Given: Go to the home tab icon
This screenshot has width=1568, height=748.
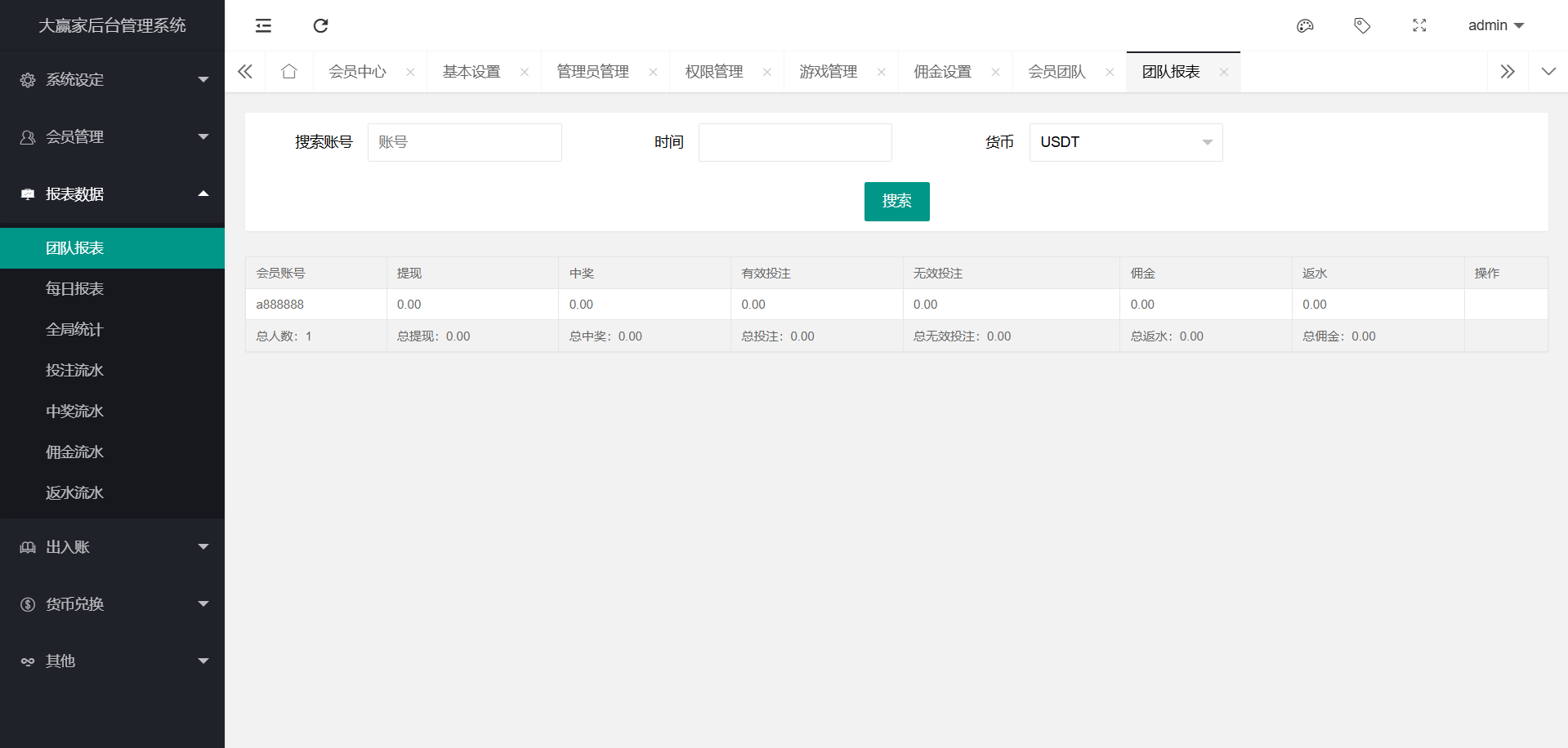Looking at the screenshot, I should point(288,72).
